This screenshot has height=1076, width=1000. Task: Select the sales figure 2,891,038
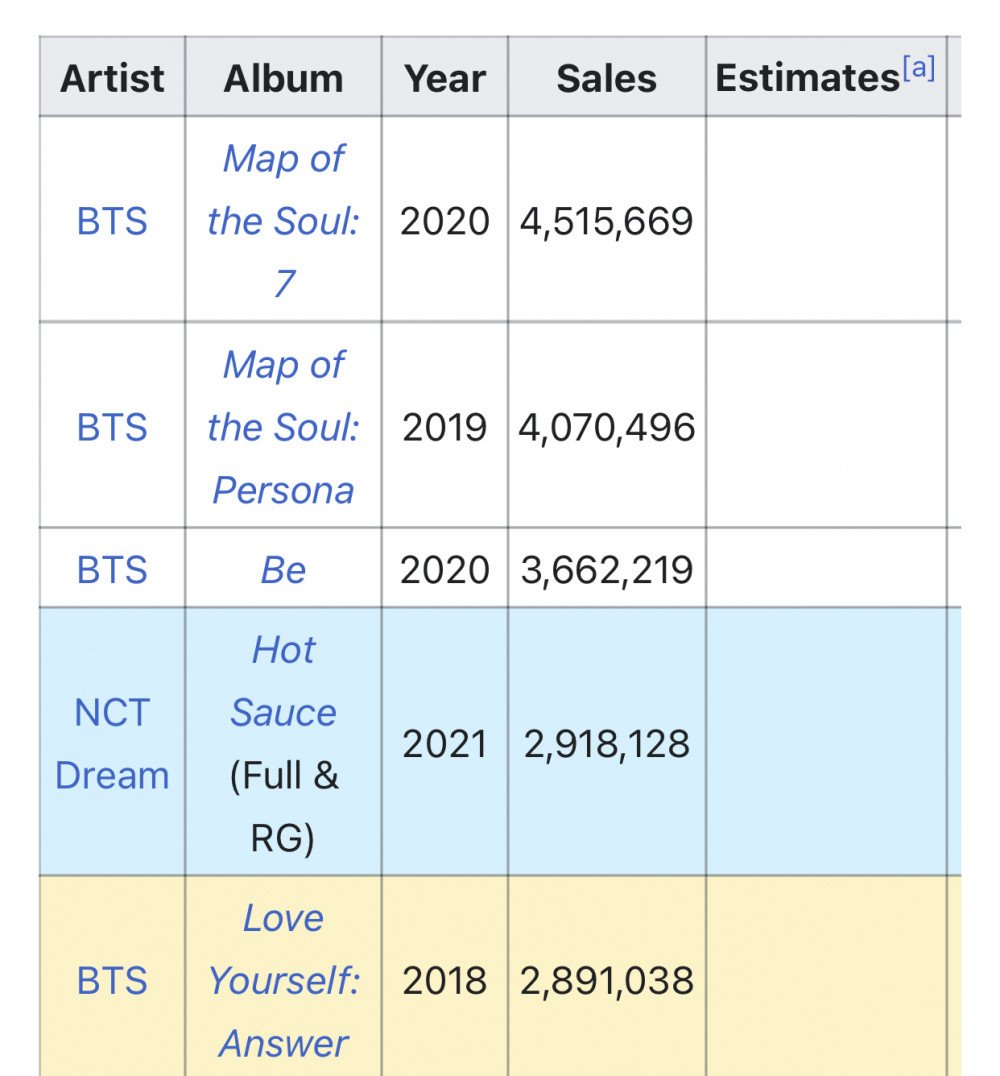[607, 980]
